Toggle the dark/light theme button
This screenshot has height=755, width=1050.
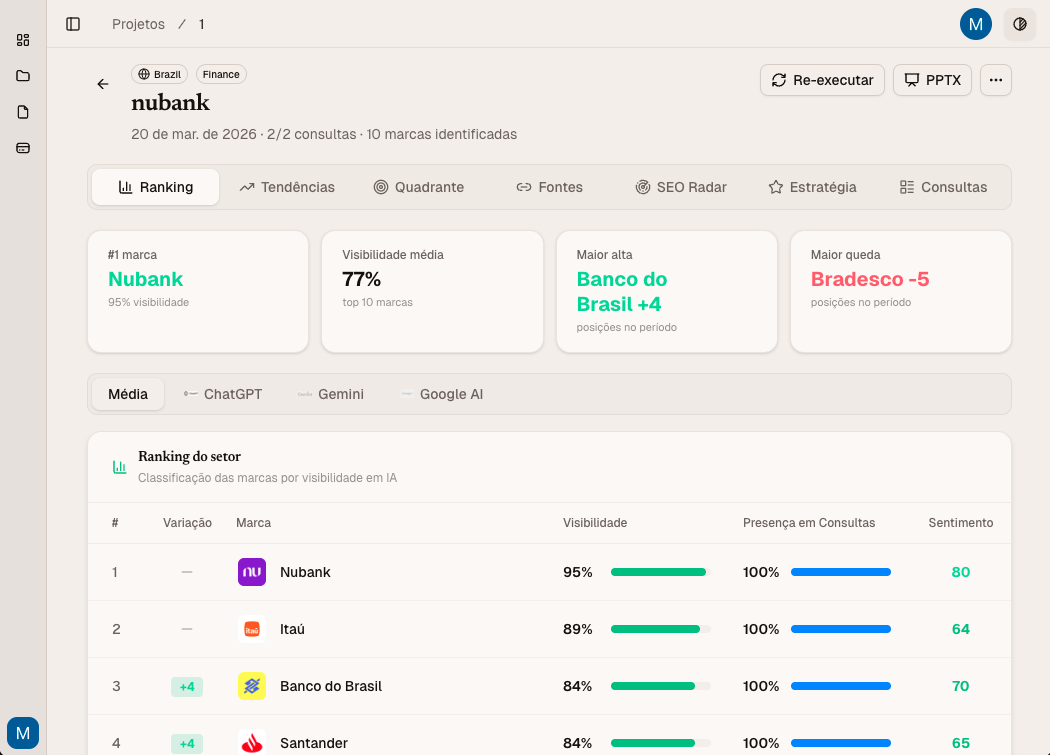coord(1019,24)
